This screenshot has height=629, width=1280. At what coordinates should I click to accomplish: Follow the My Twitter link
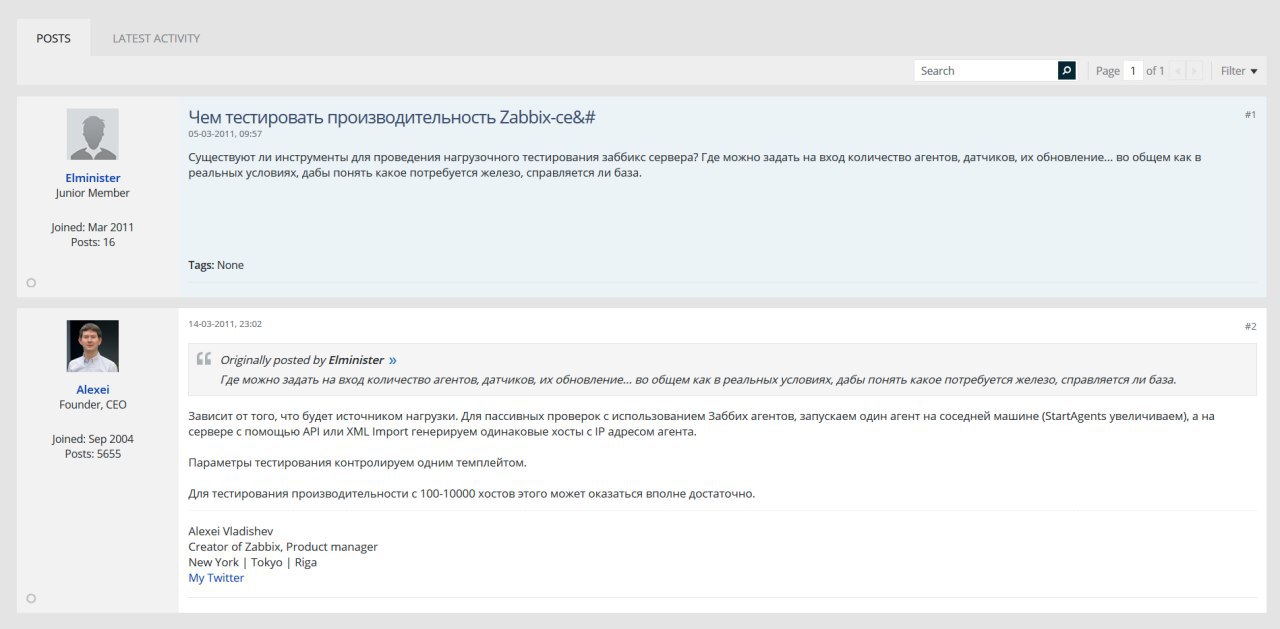[x=216, y=578]
